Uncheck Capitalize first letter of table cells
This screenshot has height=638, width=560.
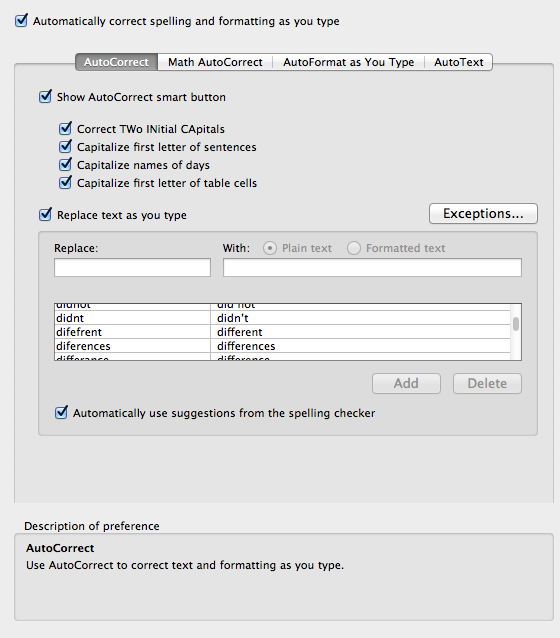pos(65,182)
